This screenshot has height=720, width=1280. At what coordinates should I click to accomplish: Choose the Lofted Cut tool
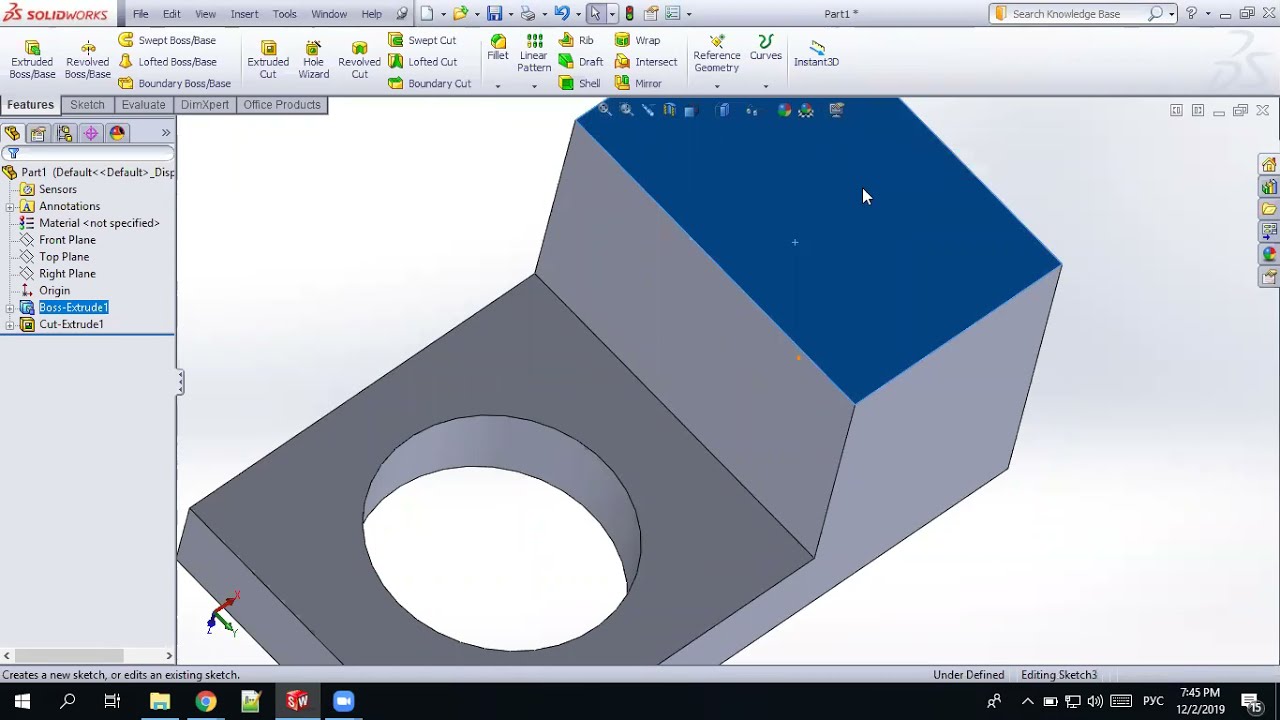(x=422, y=62)
